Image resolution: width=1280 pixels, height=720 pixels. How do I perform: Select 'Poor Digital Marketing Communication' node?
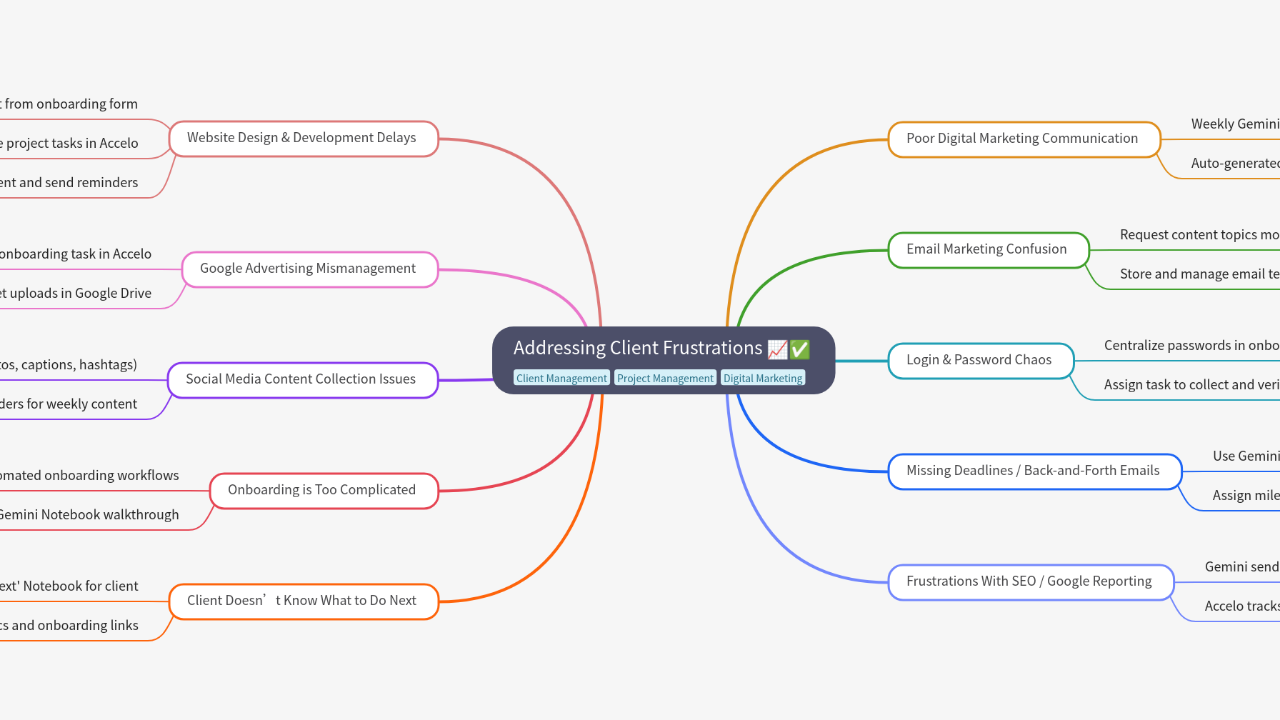tap(1023, 139)
